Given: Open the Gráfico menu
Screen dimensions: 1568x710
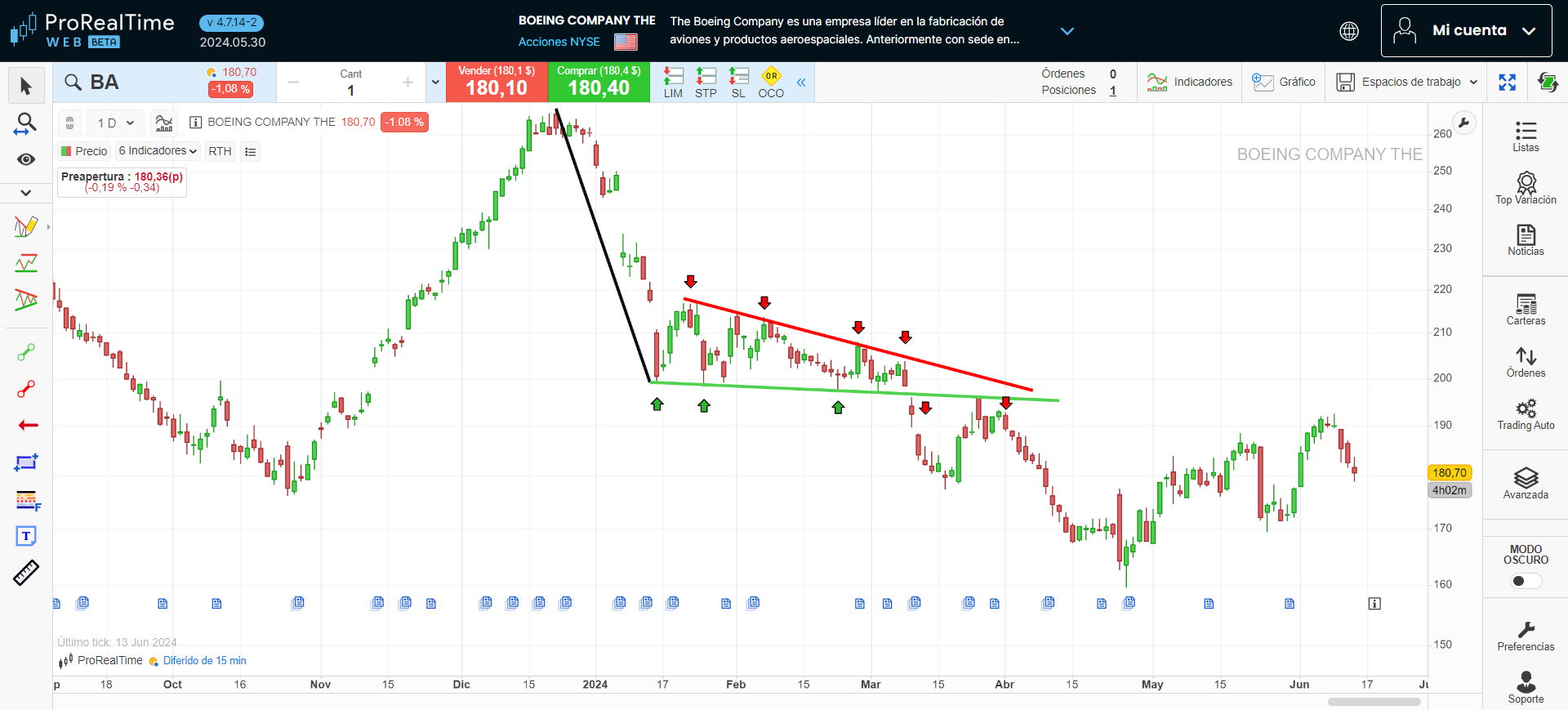Looking at the screenshot, I should pyautogui.click(x=1284, y=82).
